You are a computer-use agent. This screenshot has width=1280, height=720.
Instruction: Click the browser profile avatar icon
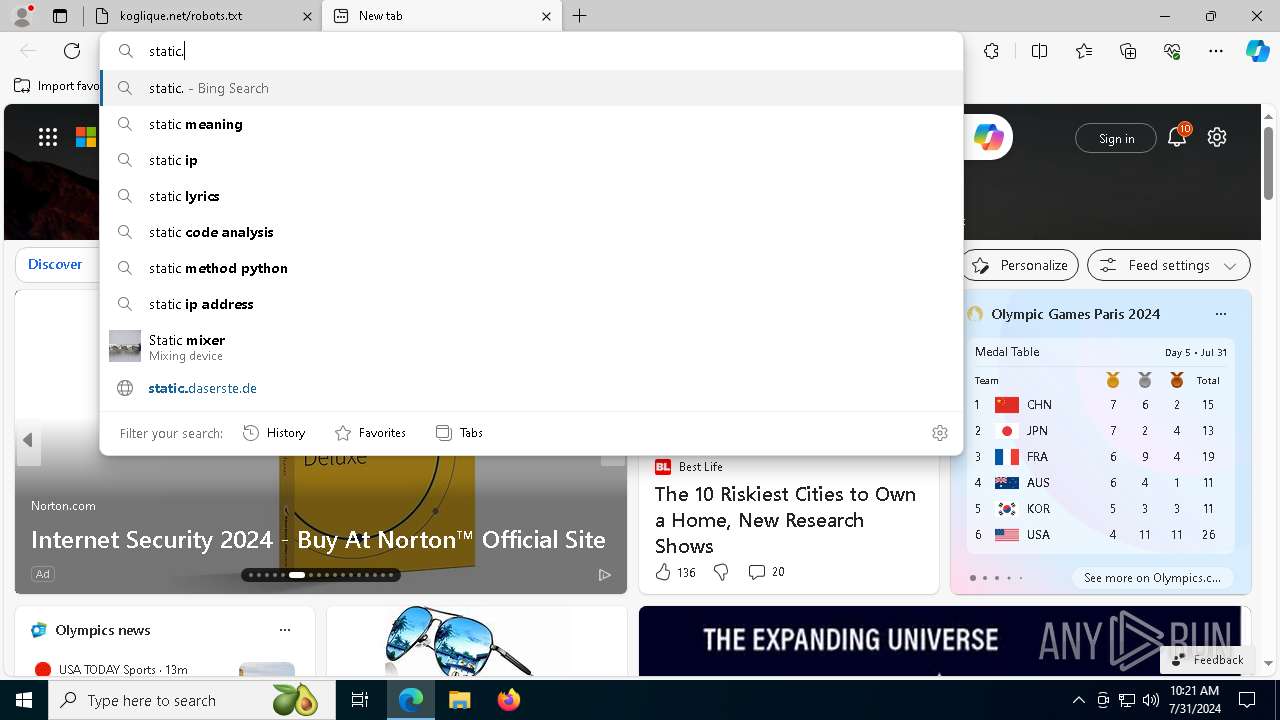tap(22, 15)
